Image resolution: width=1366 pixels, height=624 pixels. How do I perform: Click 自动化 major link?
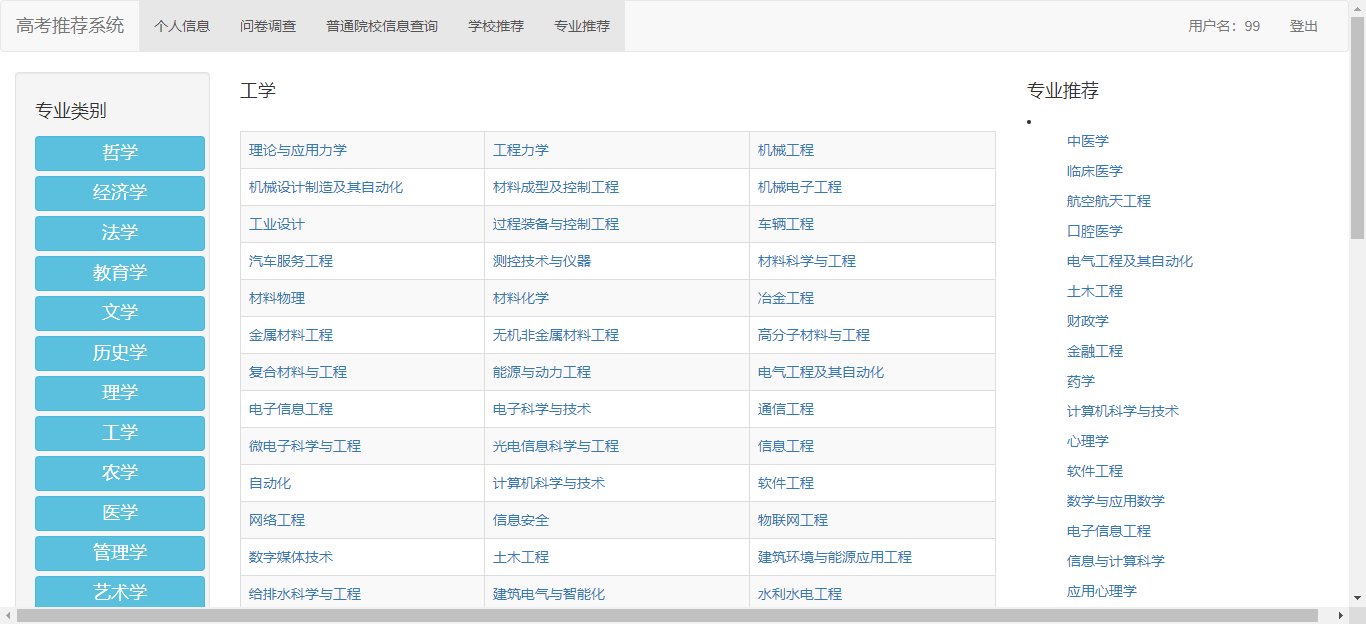(x=270, y=483)
